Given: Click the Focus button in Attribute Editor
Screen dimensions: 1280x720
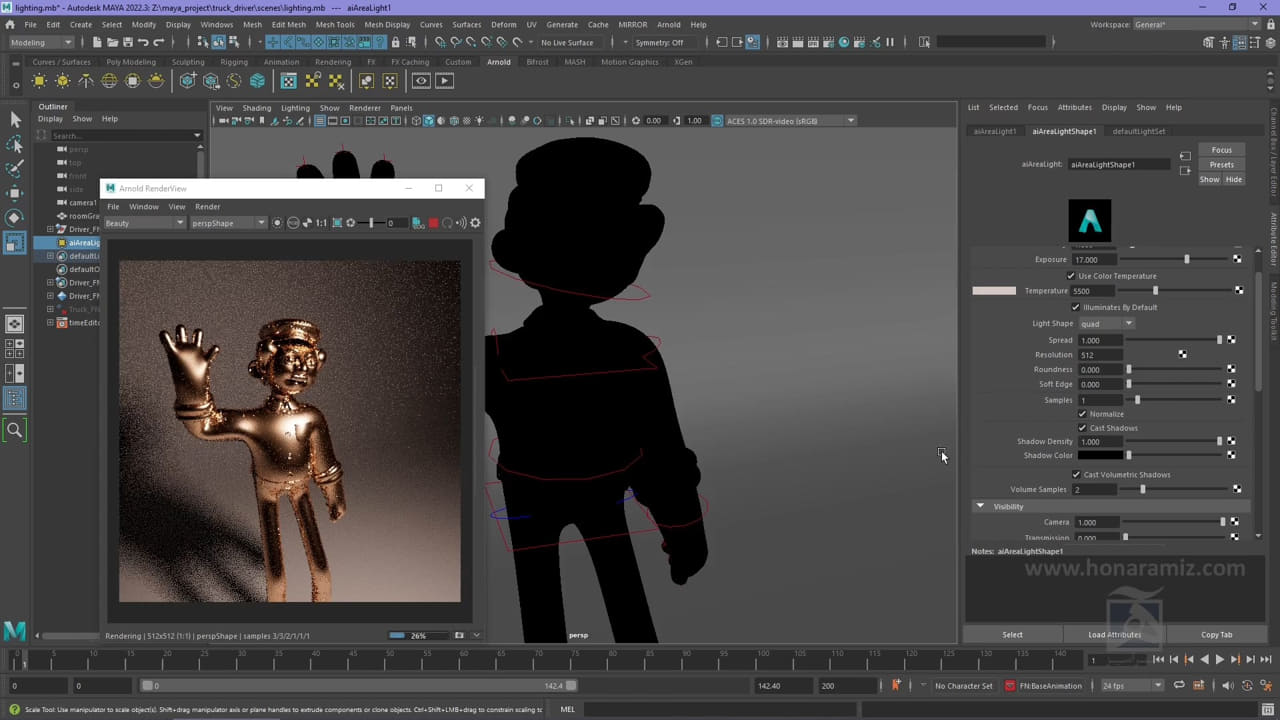Looking at the screenshot, I should pos(1221,150).
